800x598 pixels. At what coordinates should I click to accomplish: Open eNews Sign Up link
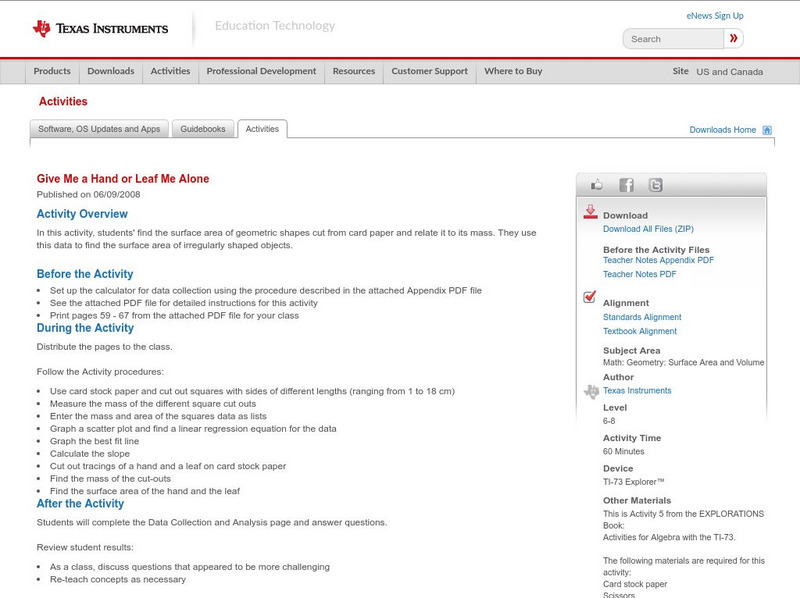tap(715, 16)
